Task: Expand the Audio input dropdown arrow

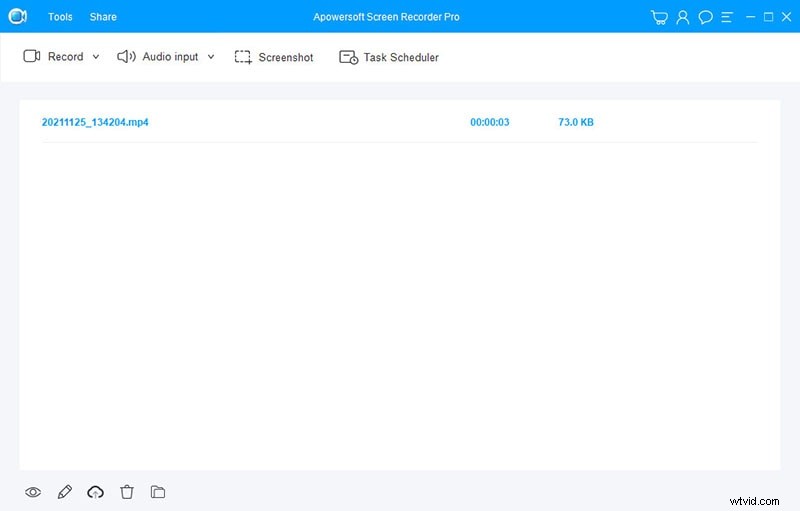Action: tap(211, 57)
